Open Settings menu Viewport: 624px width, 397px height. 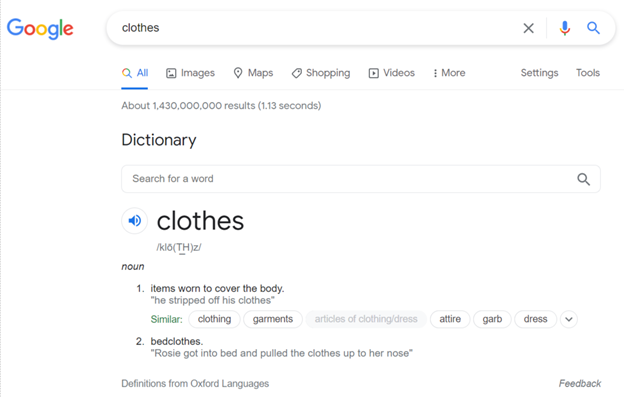[539, 73]
